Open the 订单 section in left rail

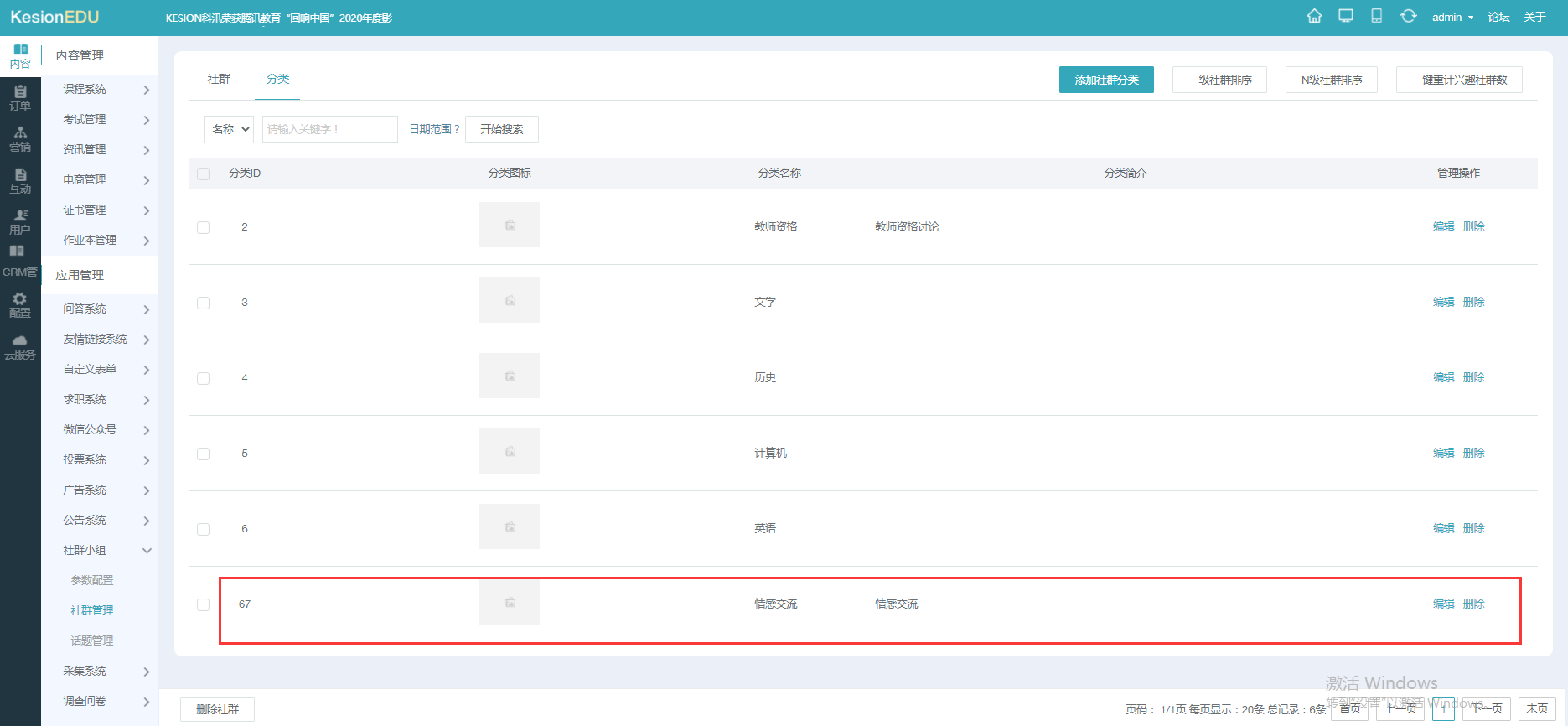[20, 97]
